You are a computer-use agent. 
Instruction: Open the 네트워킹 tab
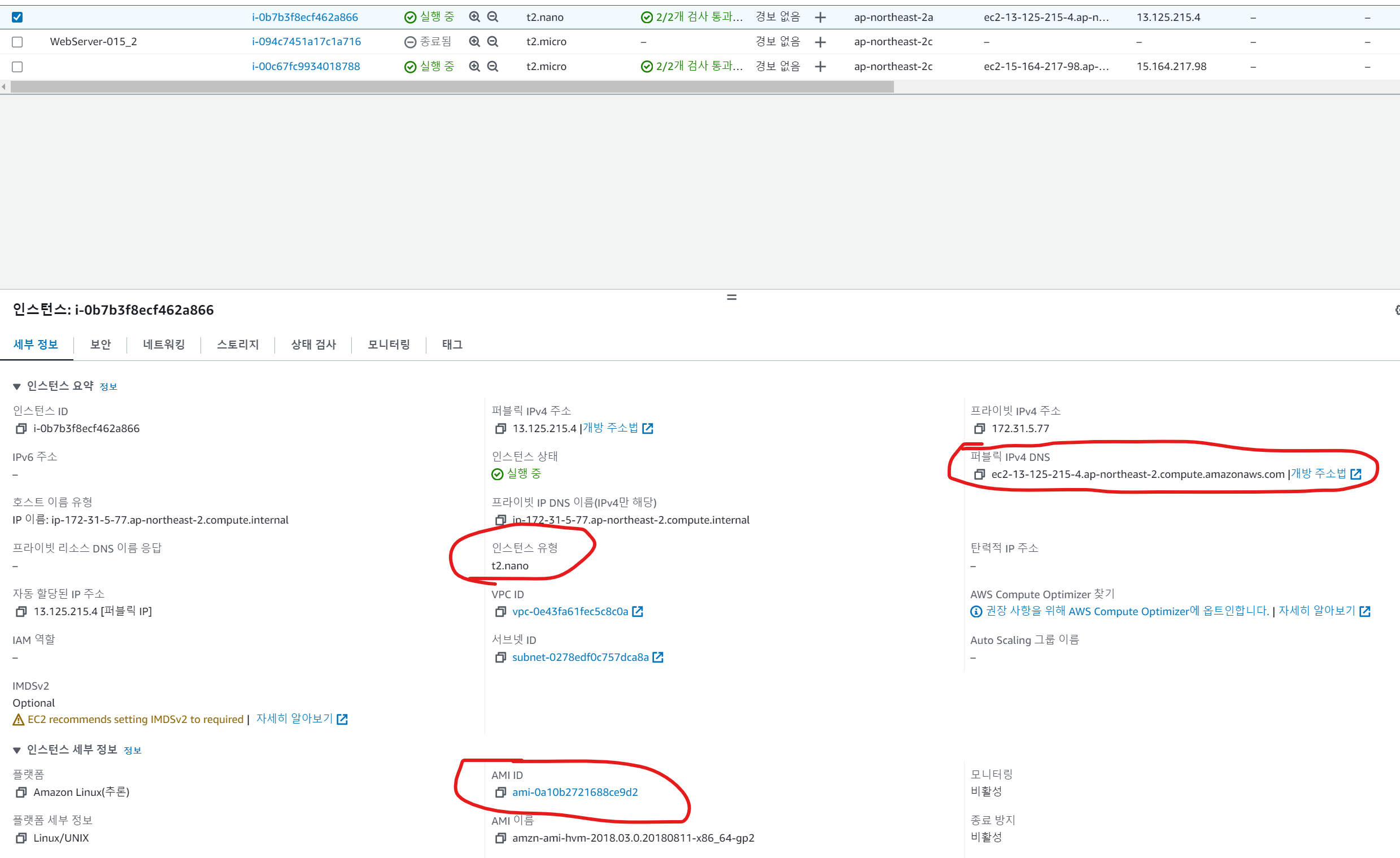pos(164,345)
